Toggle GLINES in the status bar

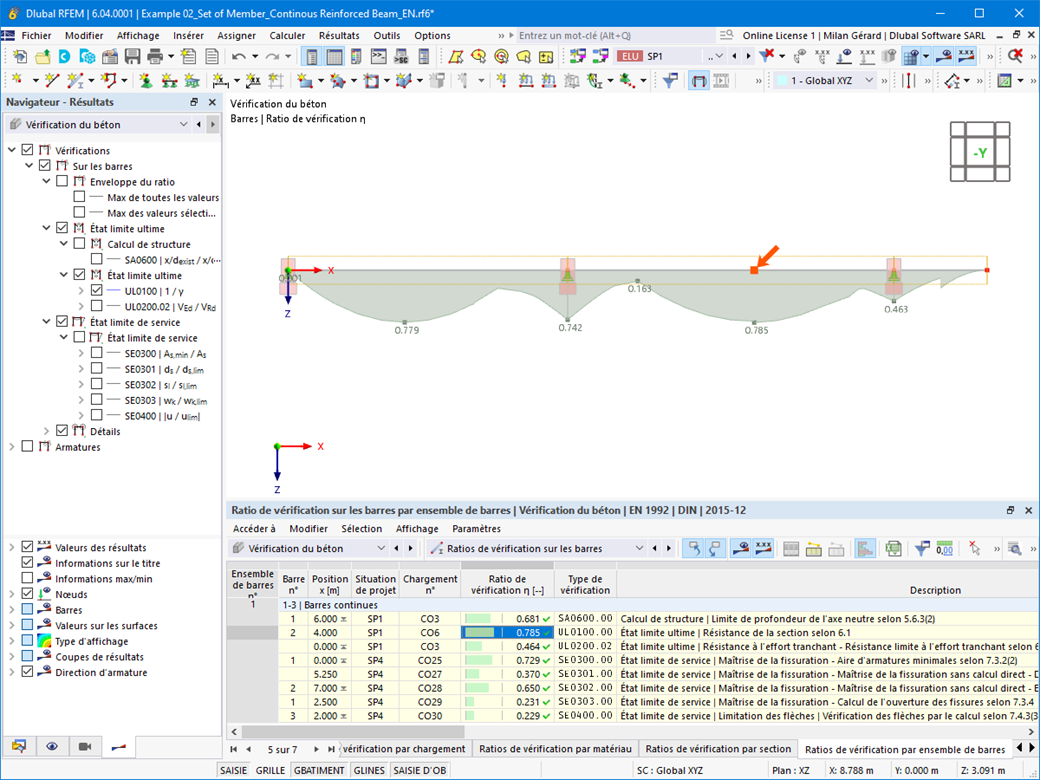click(369, 770)
